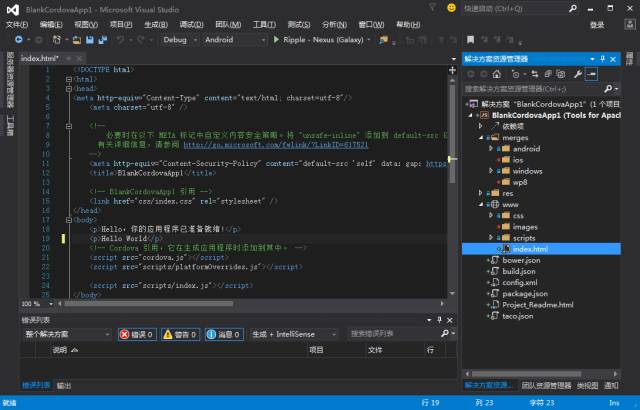Image resolution: width=640 pixels, height=410 pixels.
Task: Switch to the 团队资源管理器 tab
Action: (546, 386)
